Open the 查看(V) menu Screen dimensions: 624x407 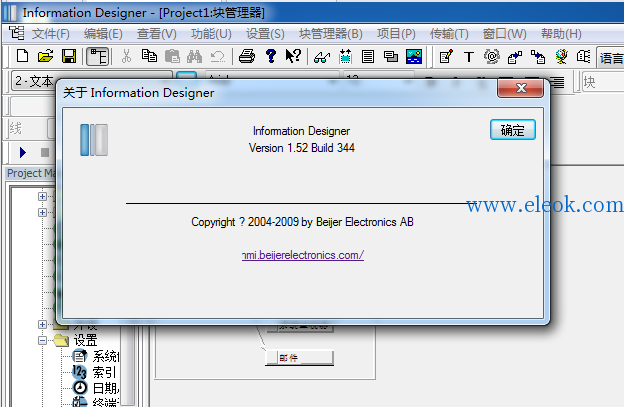(x=157, y=34)
